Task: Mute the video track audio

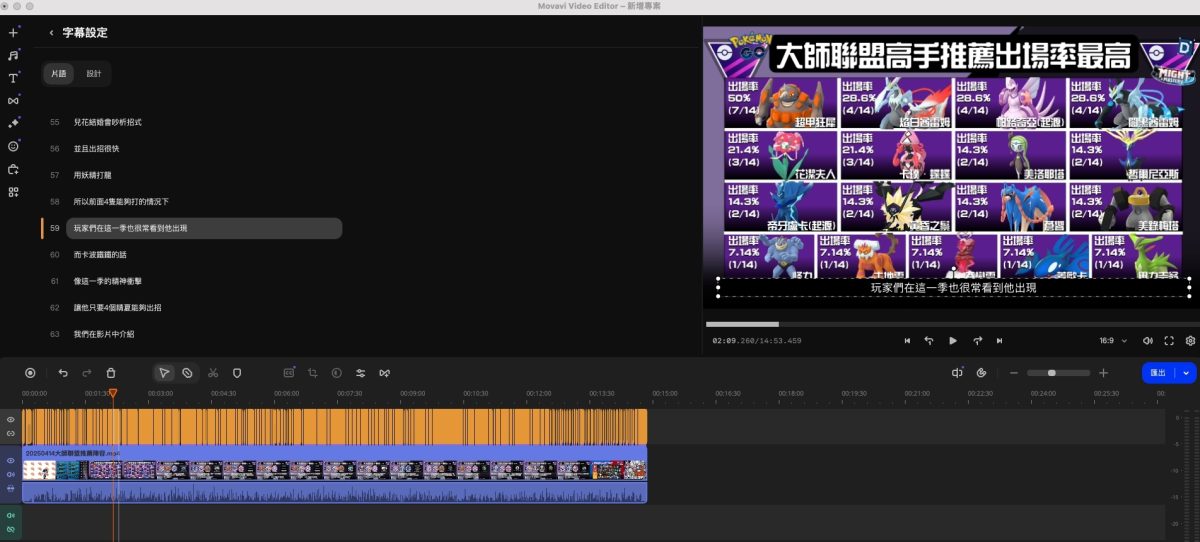Action: (x=11, y=474)
